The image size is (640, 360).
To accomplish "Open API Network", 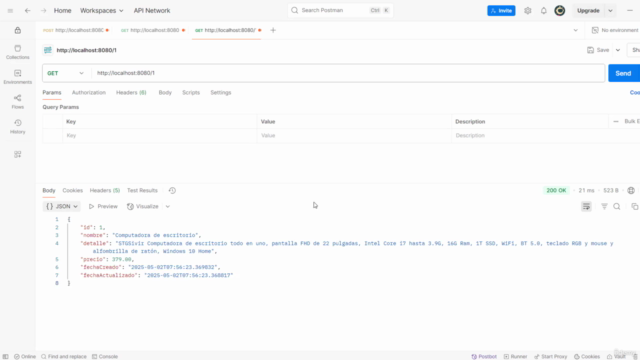I will 152,11.
